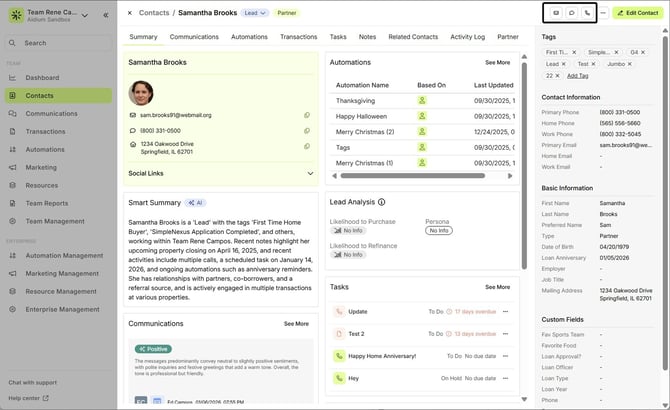This screenshot has width=670, height=410.
Task: Open more options for Update task
Action: tap(506, 311)
